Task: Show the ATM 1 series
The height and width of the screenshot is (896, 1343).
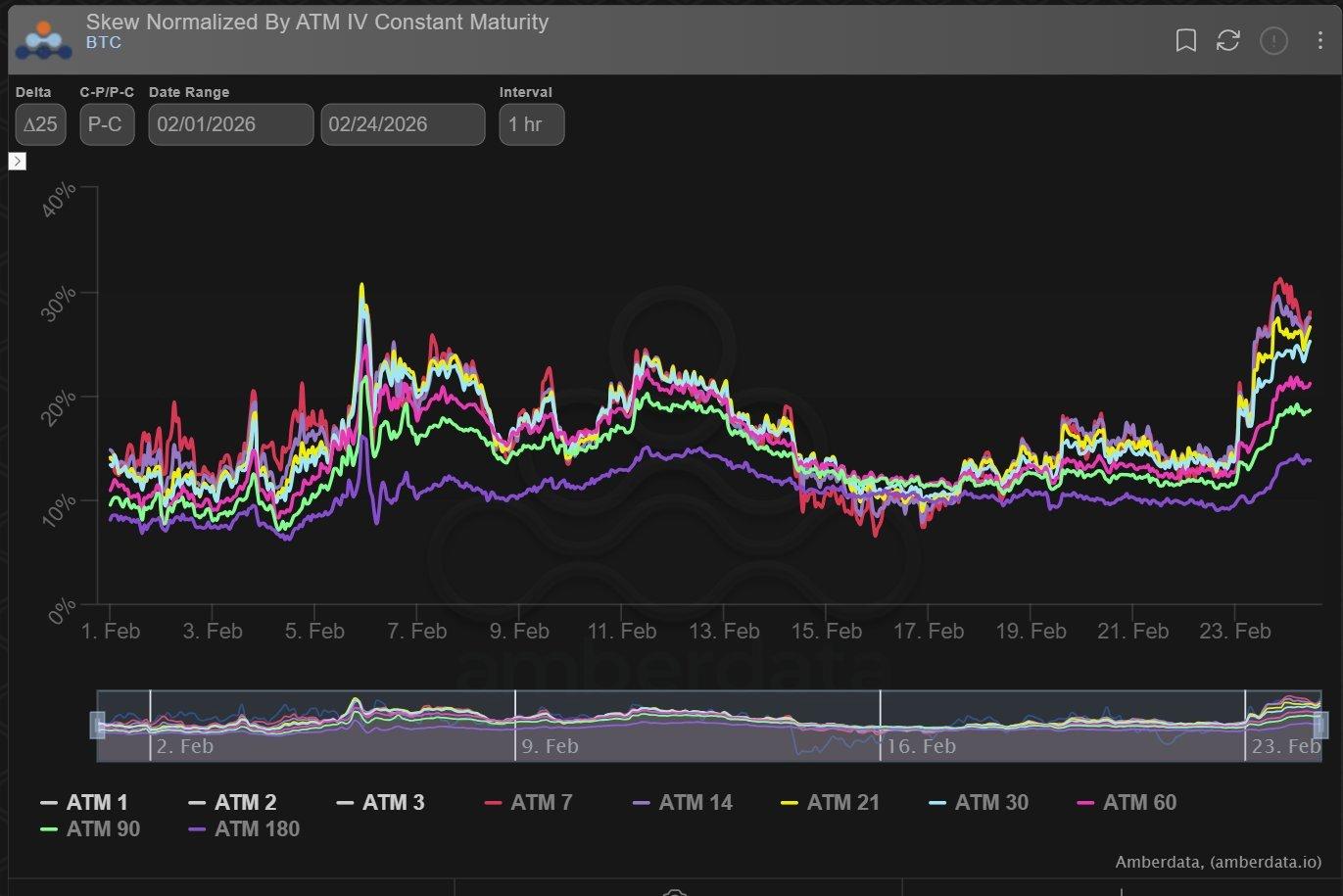Action: click(x=84, y=803)
